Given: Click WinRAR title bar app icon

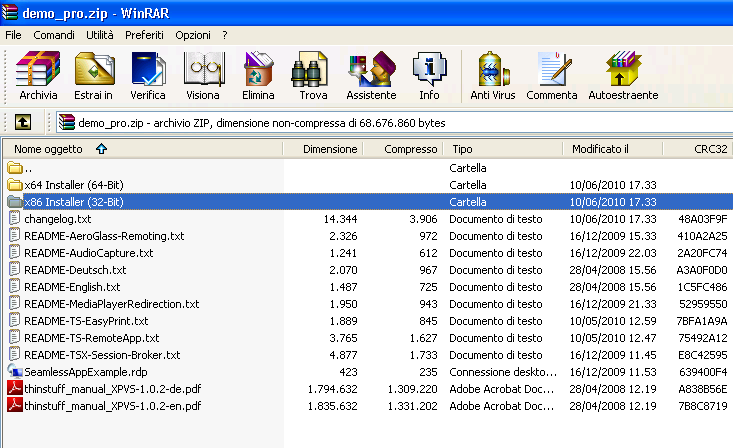Looking at the screenshot, I should point(9,12).
